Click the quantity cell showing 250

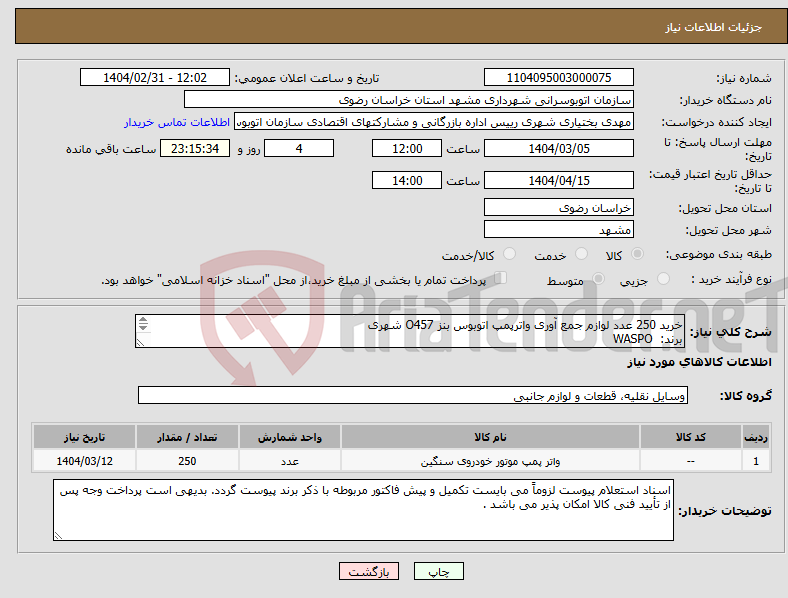pos(187,461)
